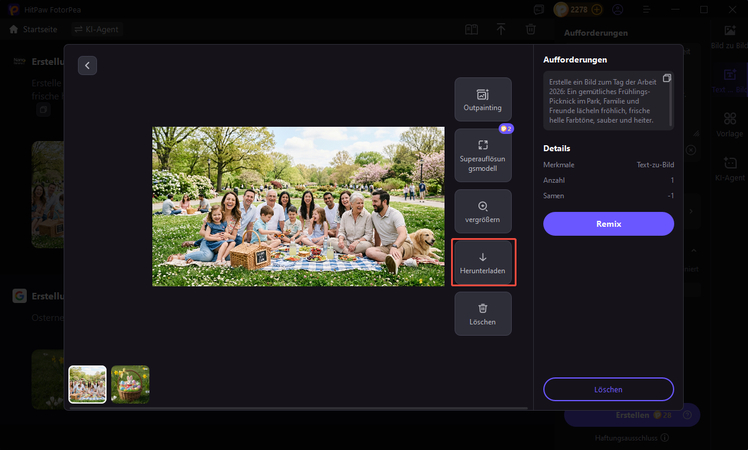The height and width of the screenshot is (450, 748).
Task: Click the purple Remix button
Action: [x=608, y=224]
